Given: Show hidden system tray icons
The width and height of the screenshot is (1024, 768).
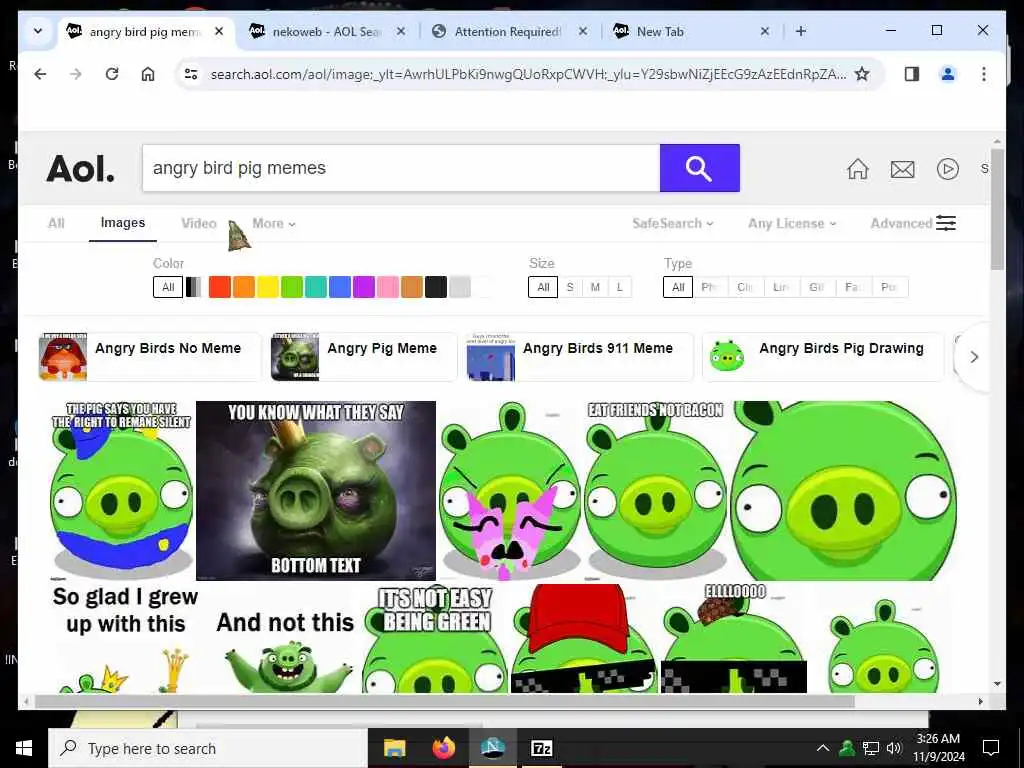Looking at the screenshot, I should click(x=823, y=748).
